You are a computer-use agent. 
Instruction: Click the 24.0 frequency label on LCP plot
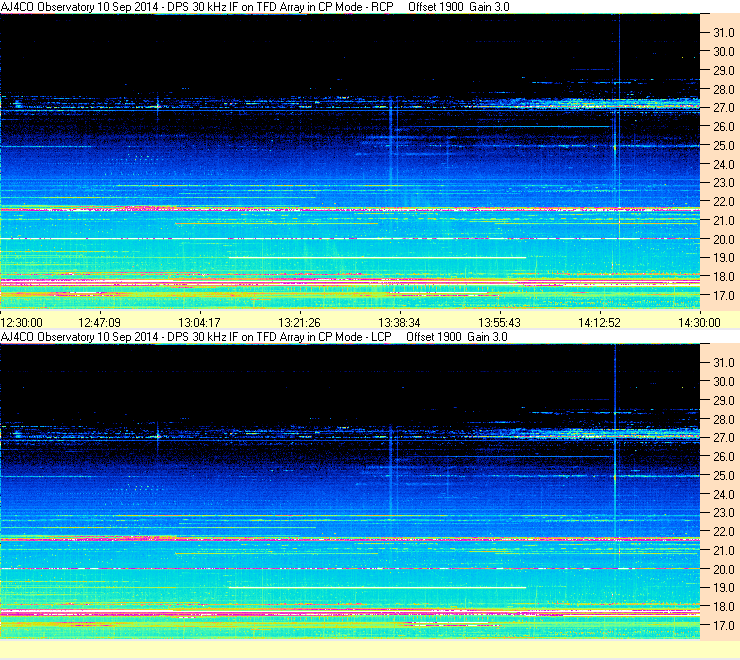(x=724, y=494)
